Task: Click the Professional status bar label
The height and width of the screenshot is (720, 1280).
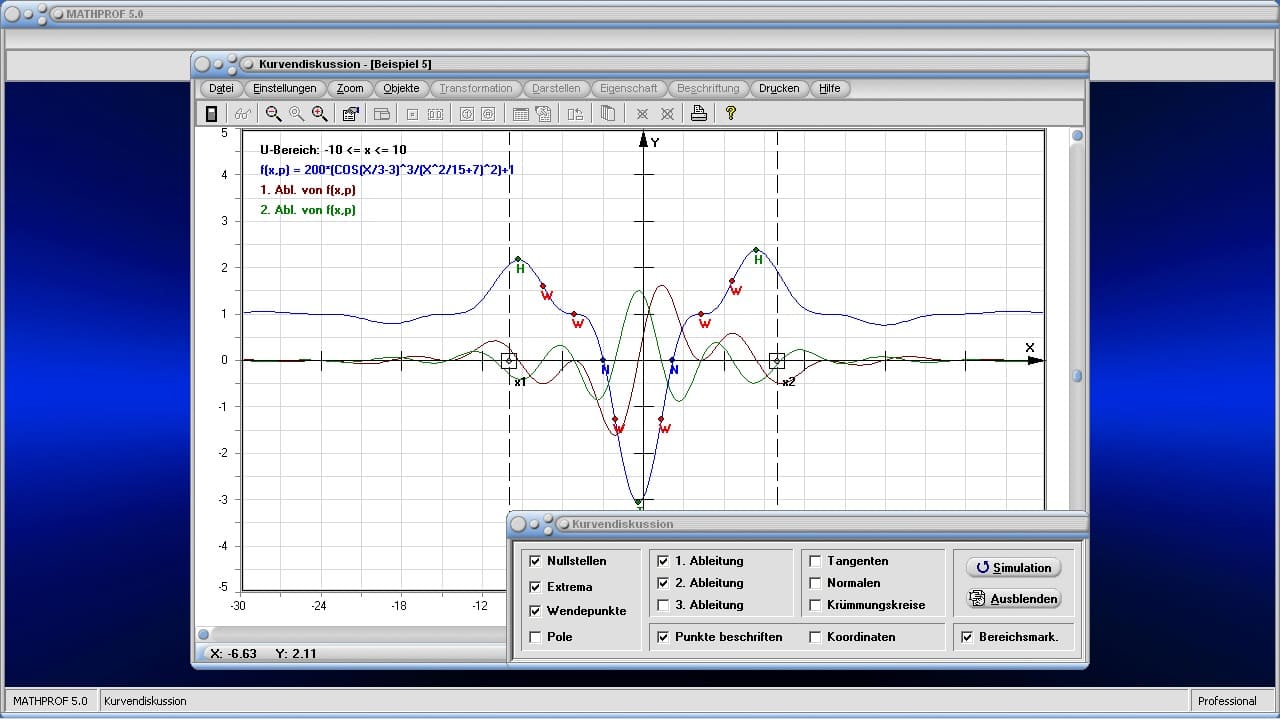Action: click(x=1227, y=701)
